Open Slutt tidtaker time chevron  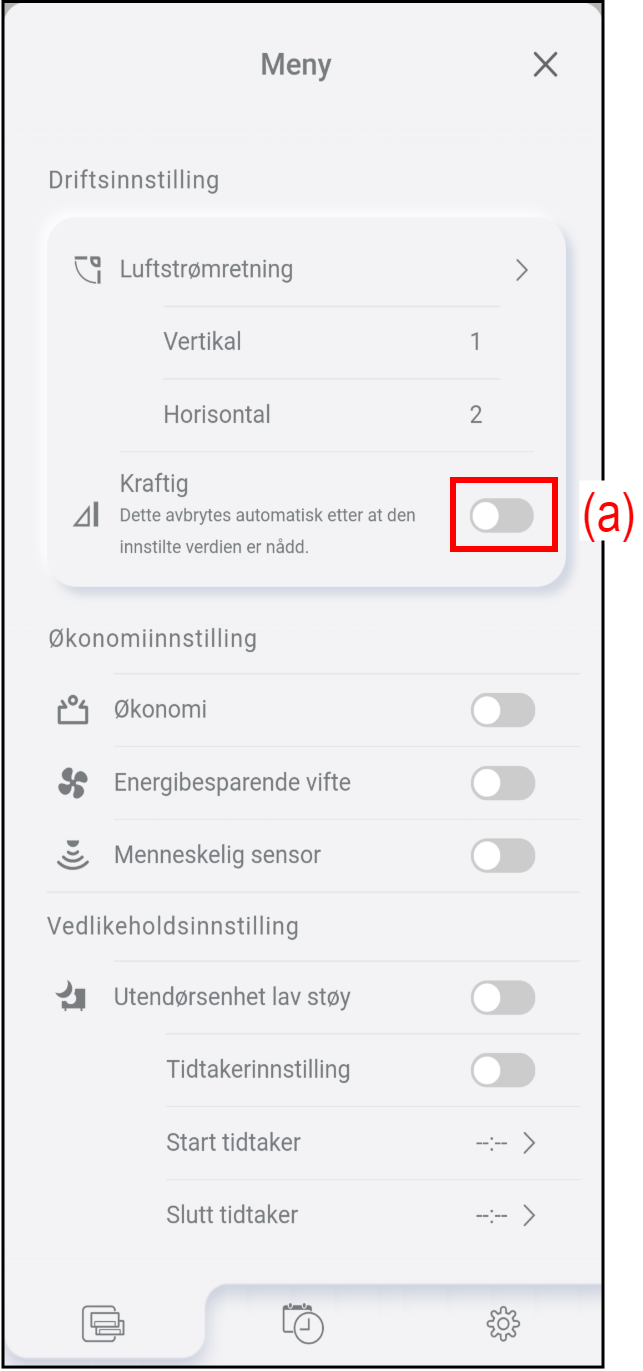click(530, 1216)
